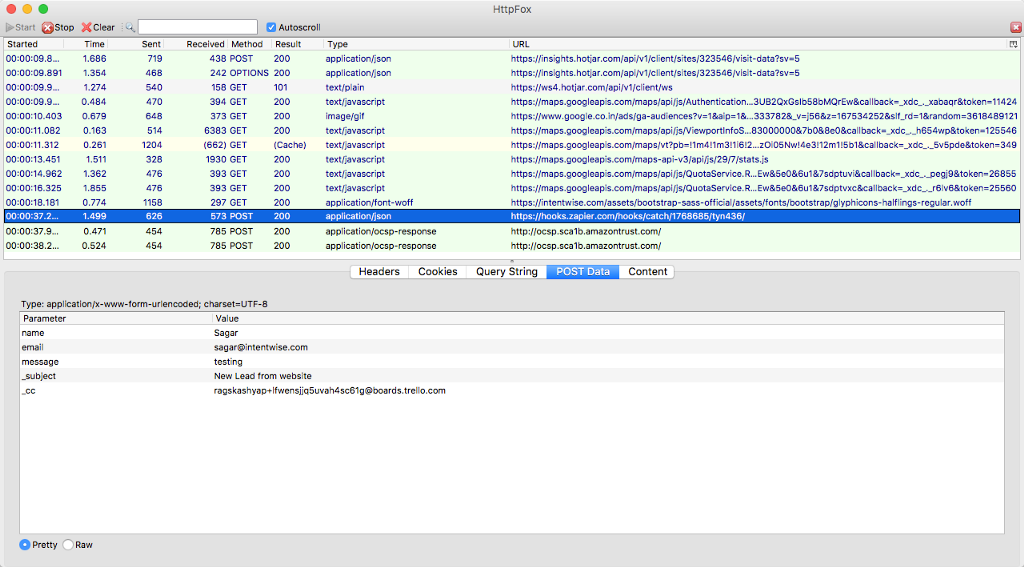The width and height of the screenshot is (1024, 567).
Task: Click the disabled Start button
Action: click(x=20, y=27)
